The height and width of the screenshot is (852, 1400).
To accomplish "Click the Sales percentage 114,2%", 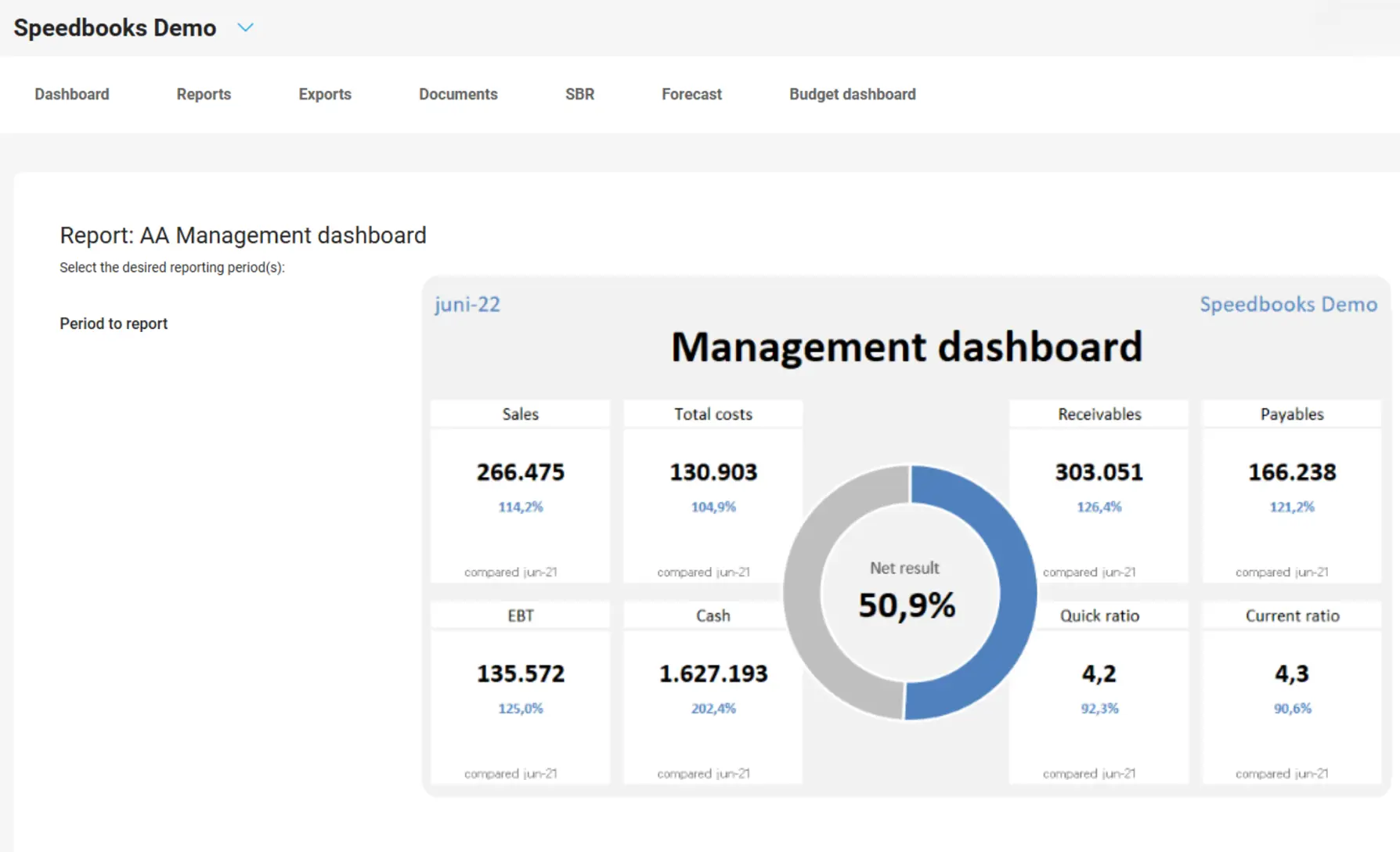I will coord(521,507).
